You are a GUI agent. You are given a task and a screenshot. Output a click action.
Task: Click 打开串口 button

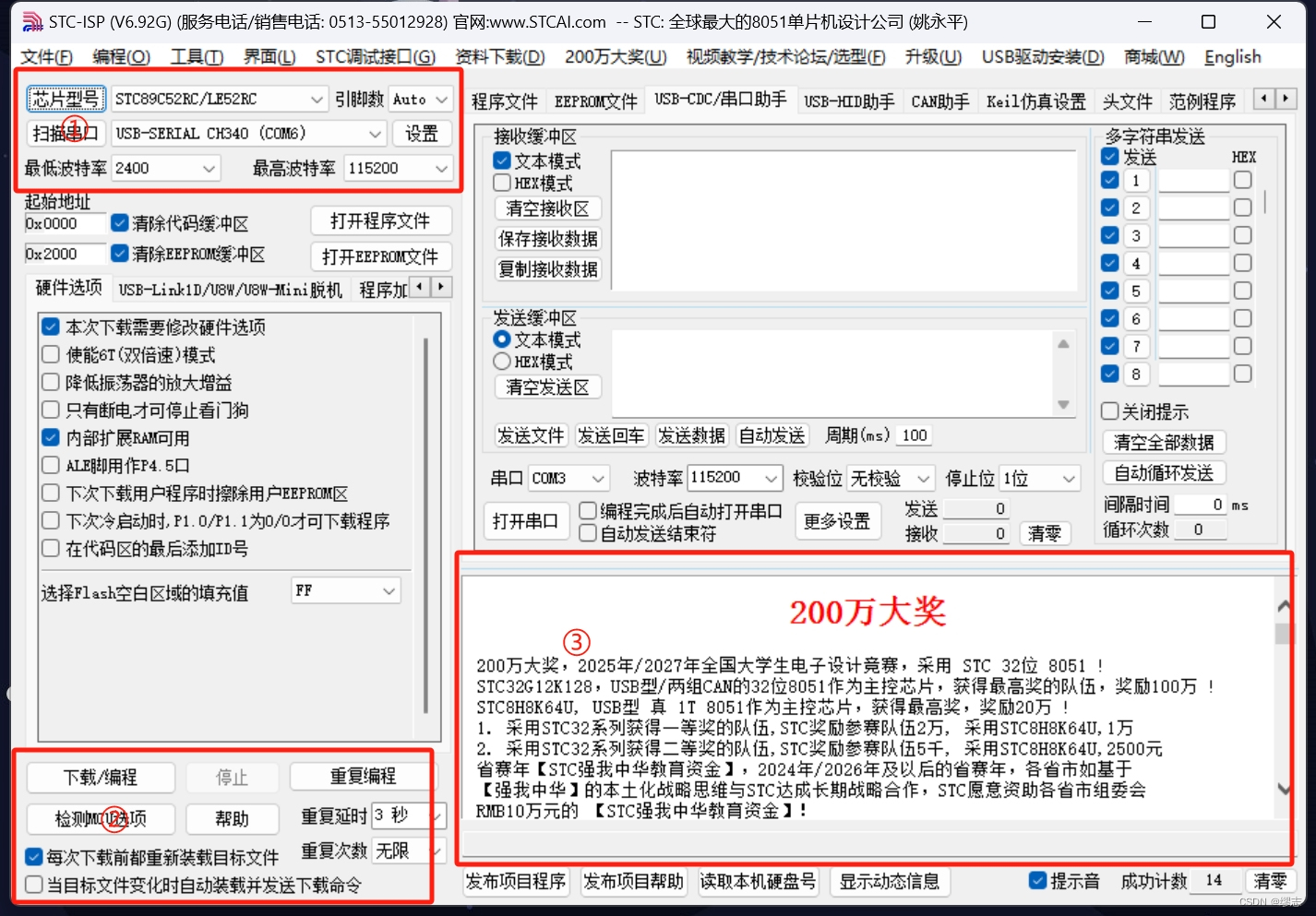coord(525,521)
